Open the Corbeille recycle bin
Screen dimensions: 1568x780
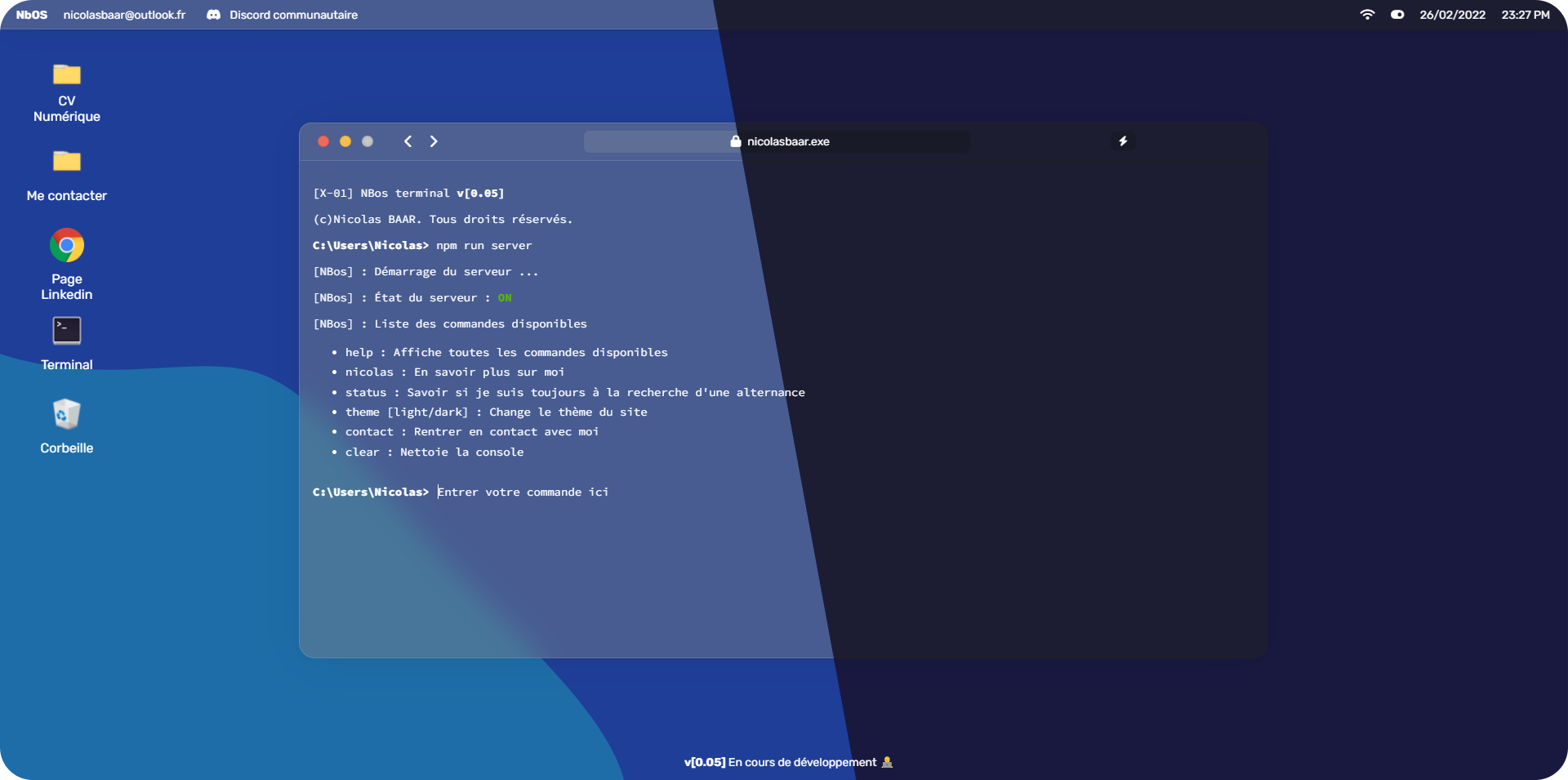pyautogui.click(x=67, y=414)
